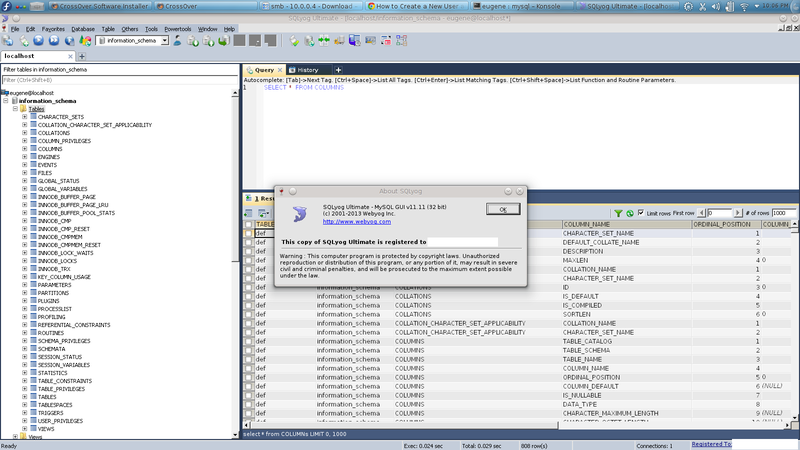This screenshot has height=450, width=800.
Task: Click the result grid horizontal scrollbar
Action: click(517, 424)
